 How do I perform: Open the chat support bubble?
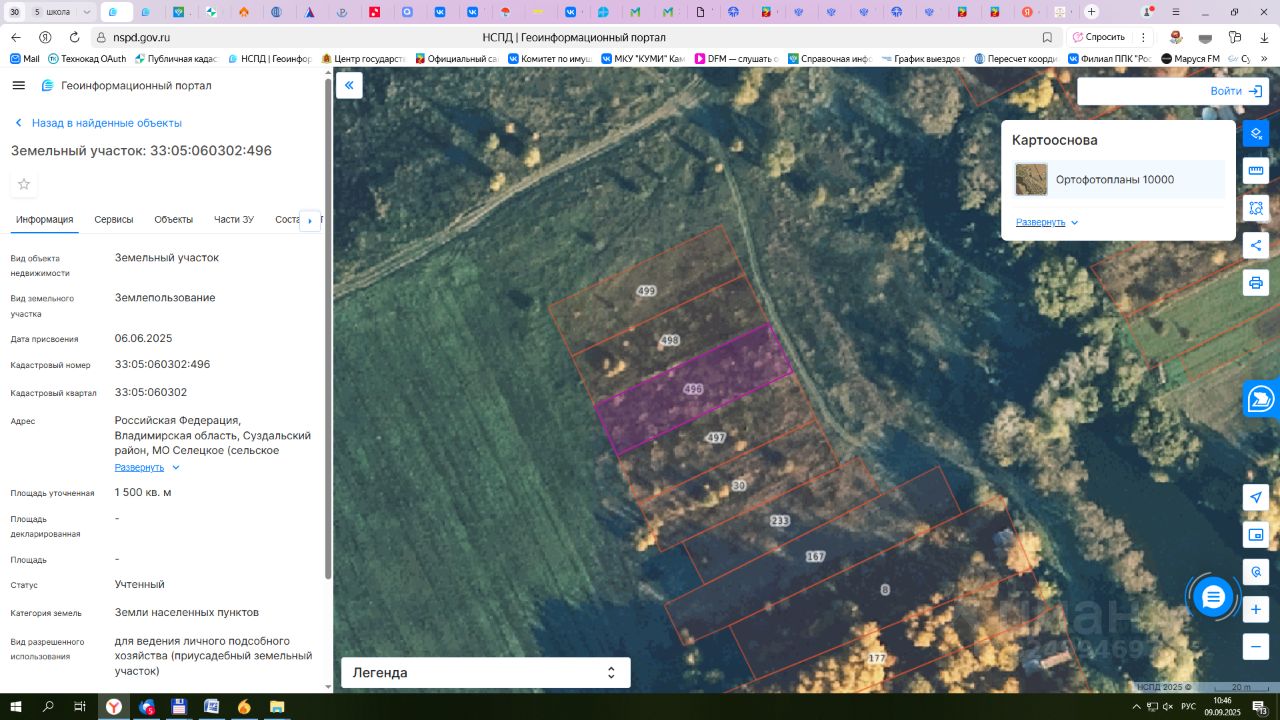coord(1213,597)
